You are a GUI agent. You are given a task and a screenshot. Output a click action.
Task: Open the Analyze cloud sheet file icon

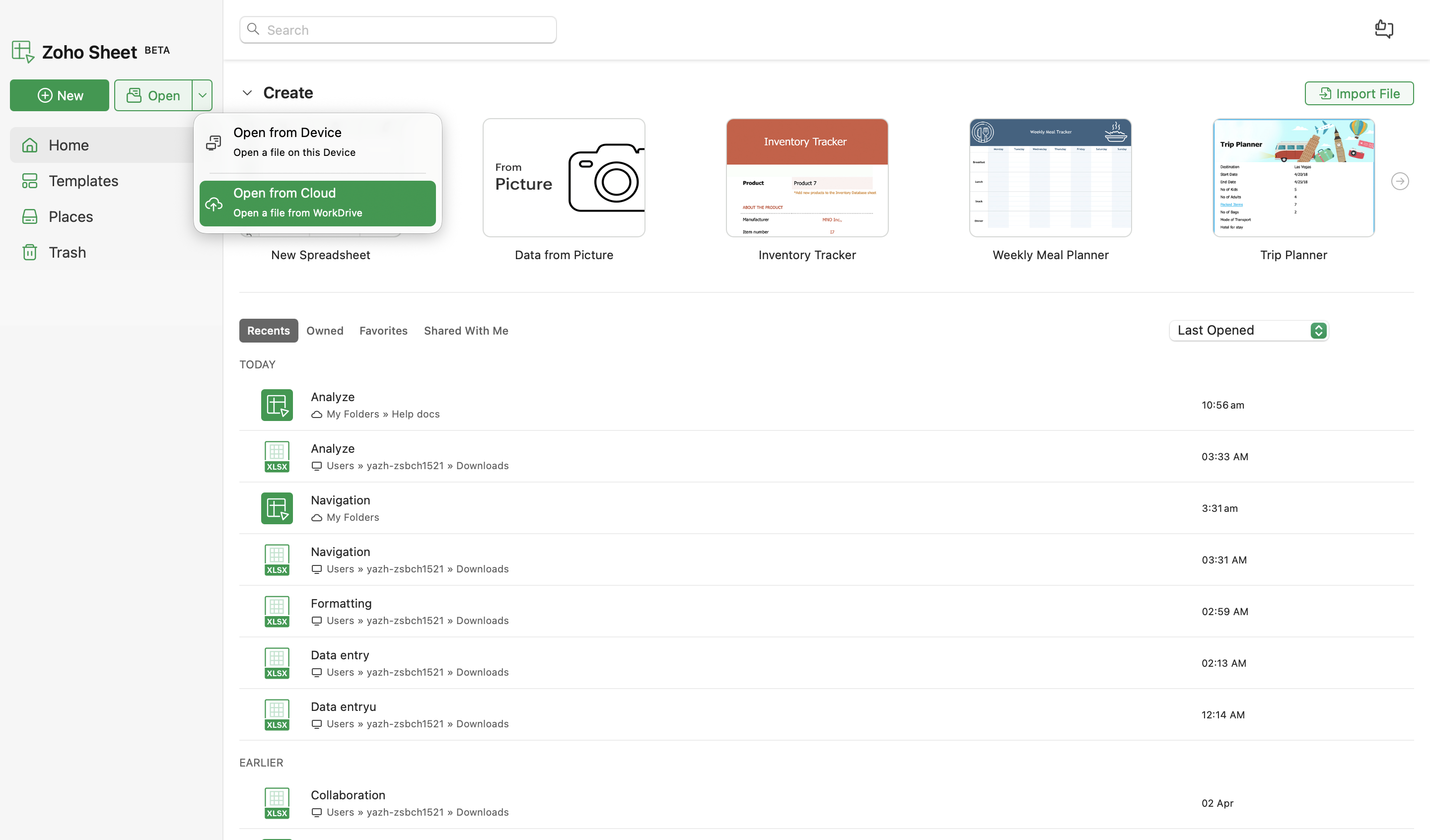277,405
